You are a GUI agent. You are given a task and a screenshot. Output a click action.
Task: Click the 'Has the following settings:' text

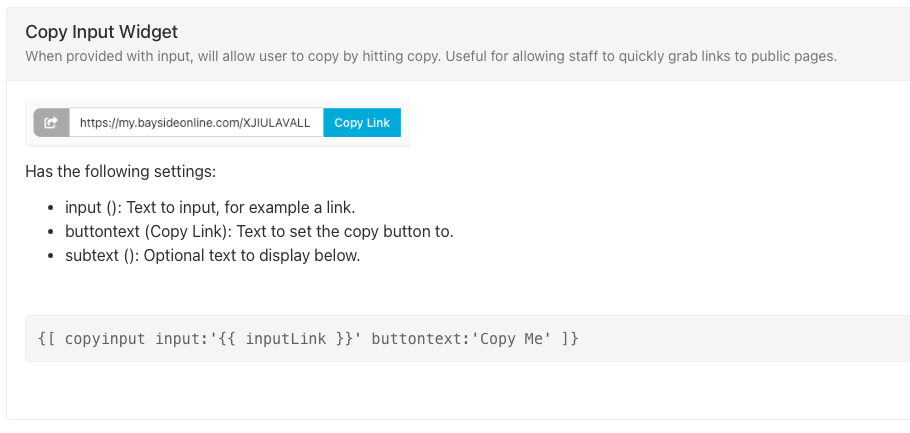[121, 172]
